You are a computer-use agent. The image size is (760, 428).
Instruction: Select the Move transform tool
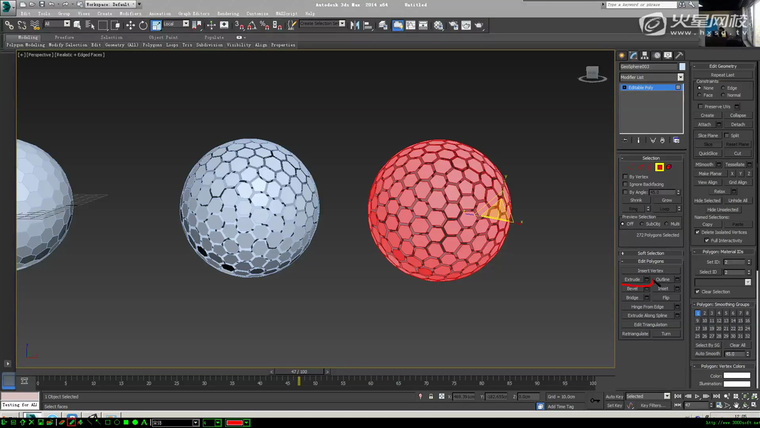click(131, 25)
